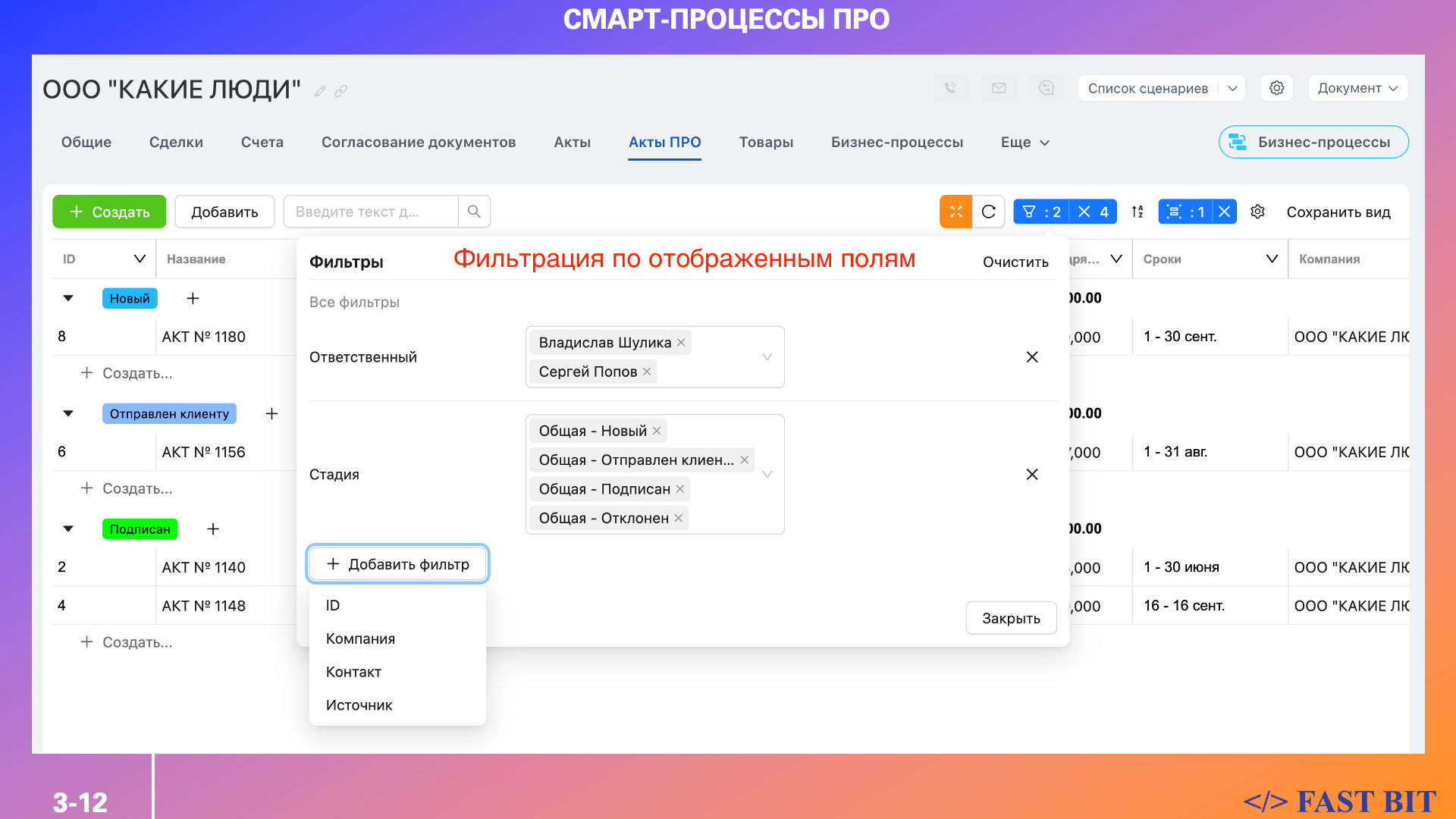The height and width of the screenshot is (819, 1456).
Task: Click the pencil edit icon near the title
Action: (321, 91)
